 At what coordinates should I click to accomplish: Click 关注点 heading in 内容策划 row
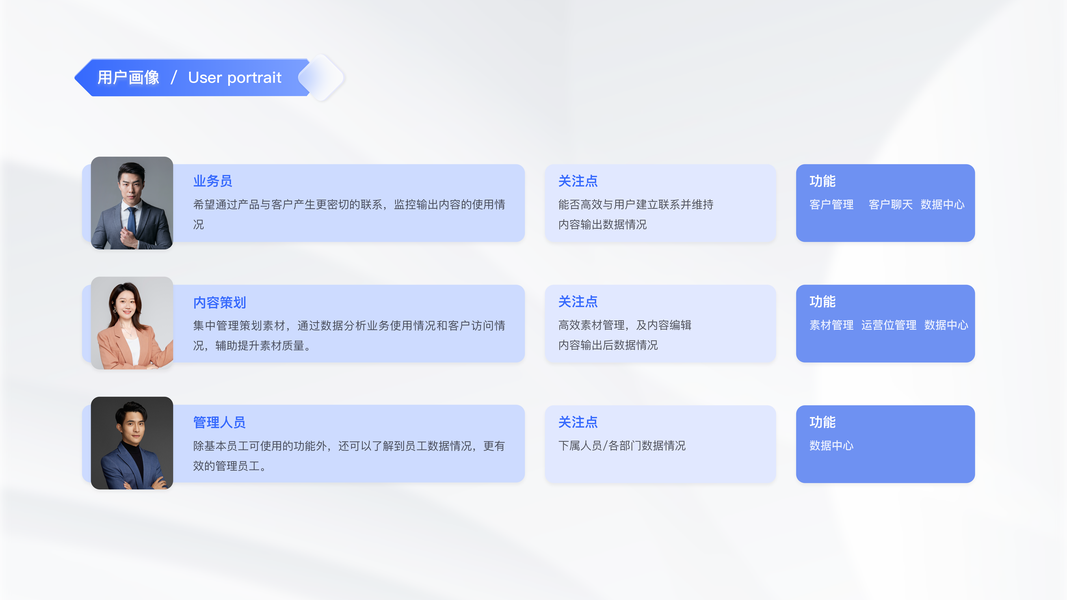578,301
